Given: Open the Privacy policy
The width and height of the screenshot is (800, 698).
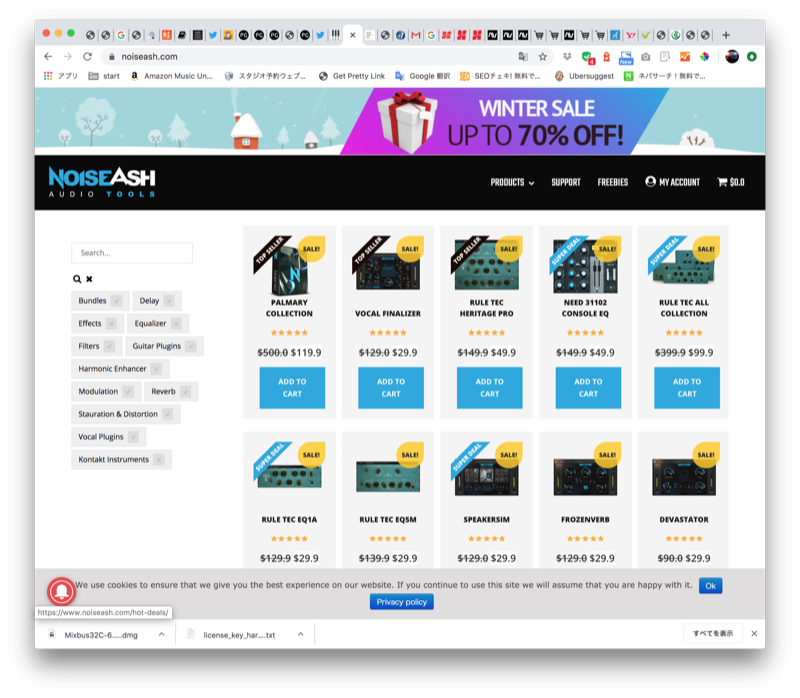Looking at the screenshot, I should (402, 602).
